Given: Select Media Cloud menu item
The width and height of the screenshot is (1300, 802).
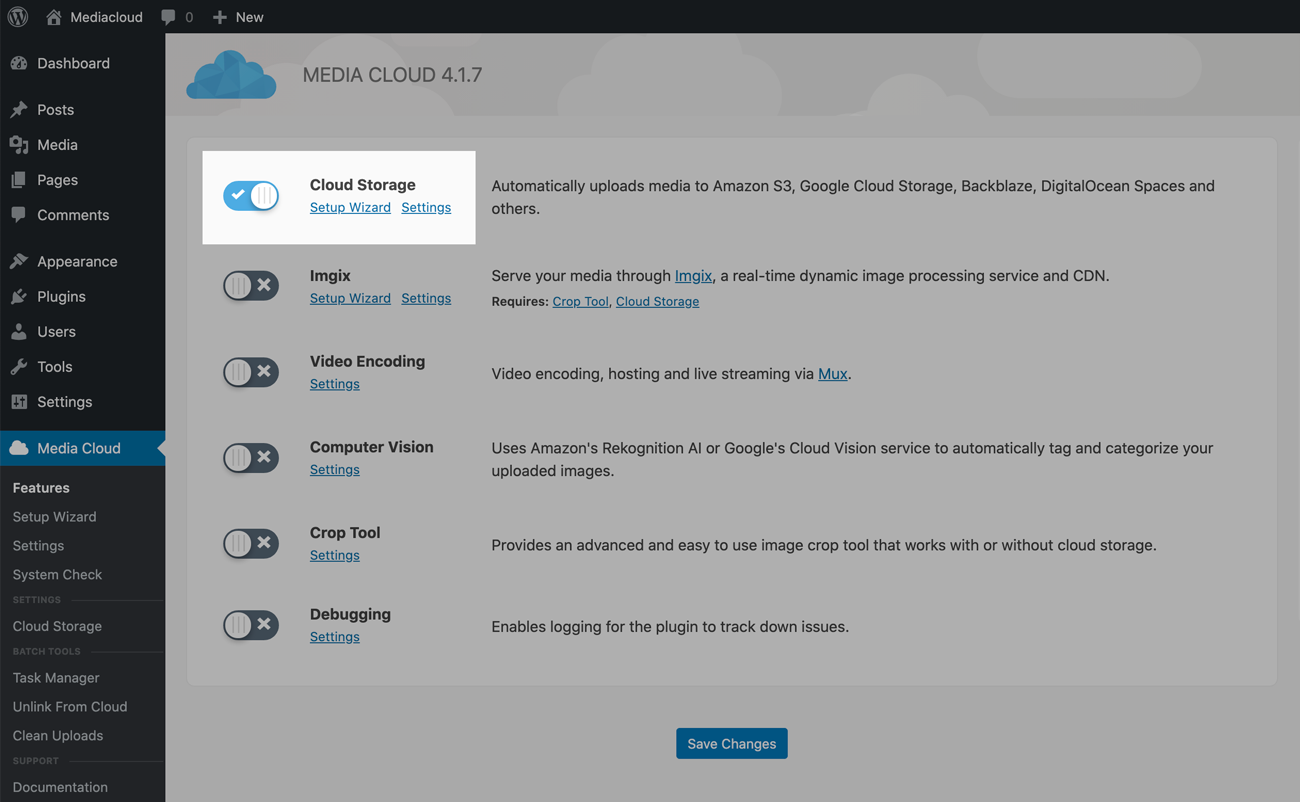Looking at the screenshot, I should 82,448.
